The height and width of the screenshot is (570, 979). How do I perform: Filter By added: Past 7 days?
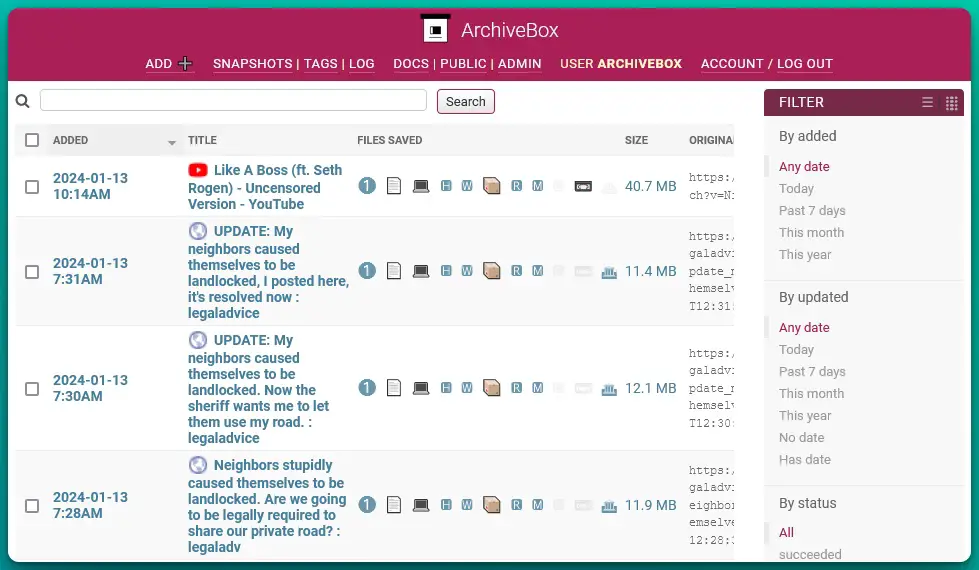(x=812, y=210)
